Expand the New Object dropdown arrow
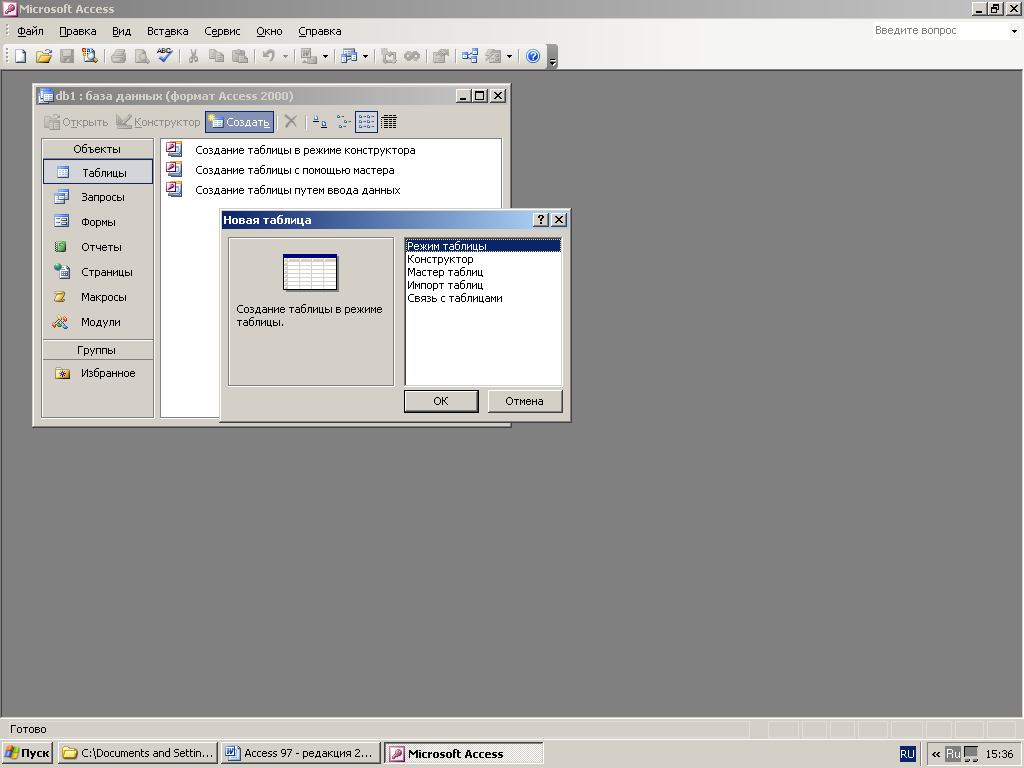This screenshot has height=768, width=1024. [509, 56]
